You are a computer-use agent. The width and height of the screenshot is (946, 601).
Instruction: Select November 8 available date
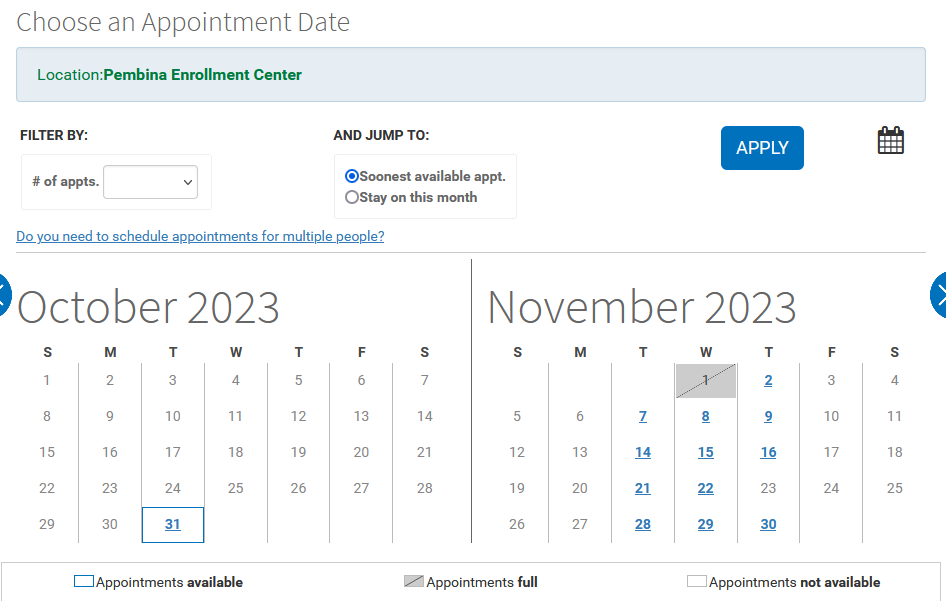(x=706, y=416)
